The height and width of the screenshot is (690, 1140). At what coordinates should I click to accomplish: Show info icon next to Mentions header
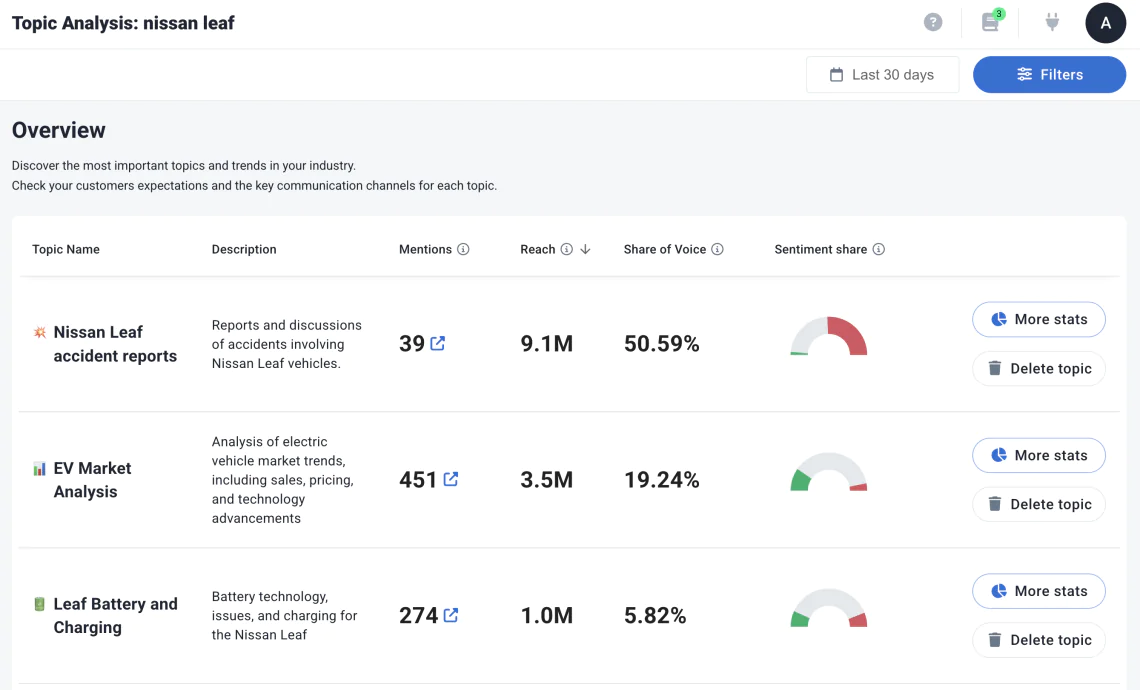[463, 249]
